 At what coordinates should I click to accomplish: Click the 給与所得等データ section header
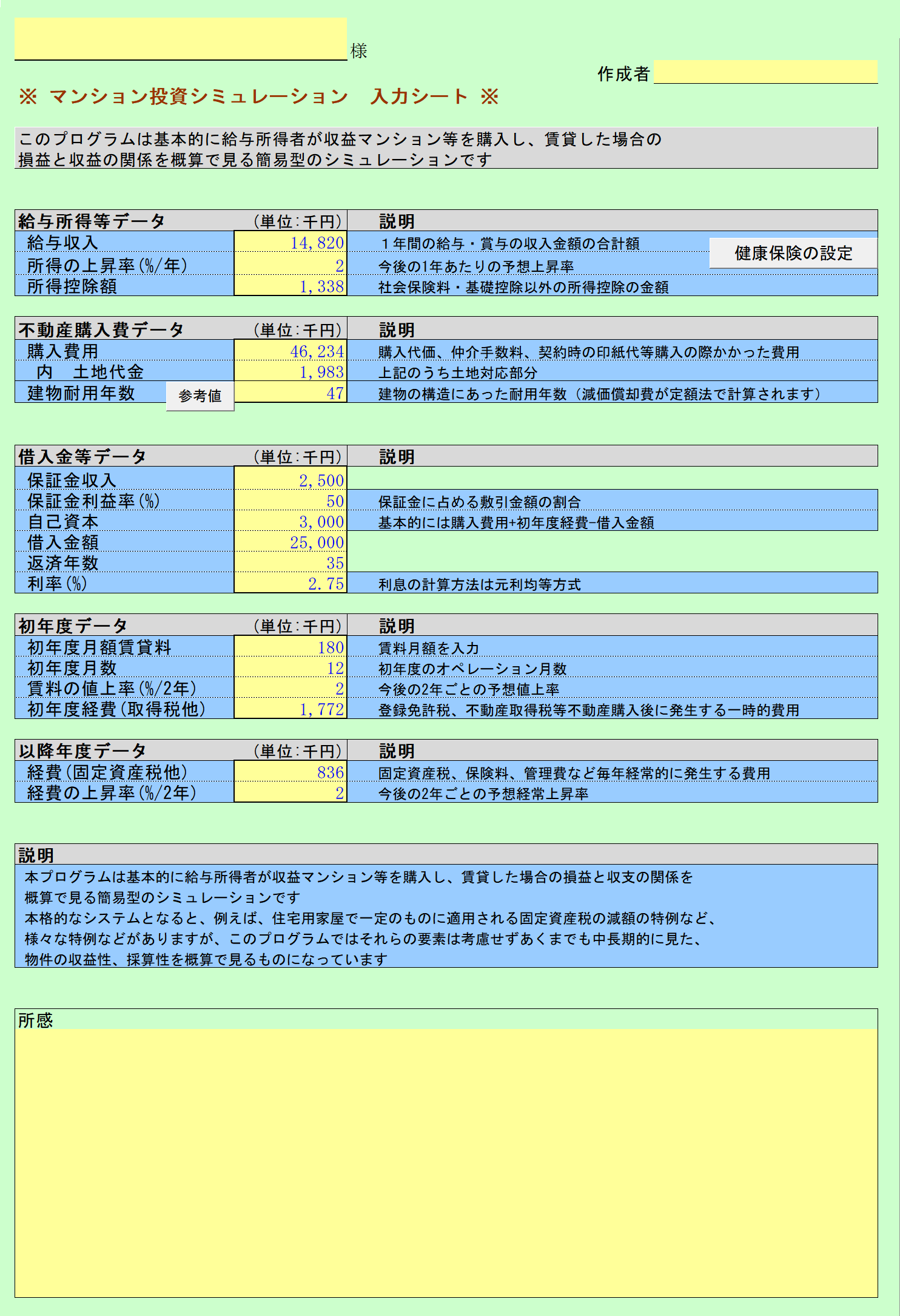click(92, 221)
